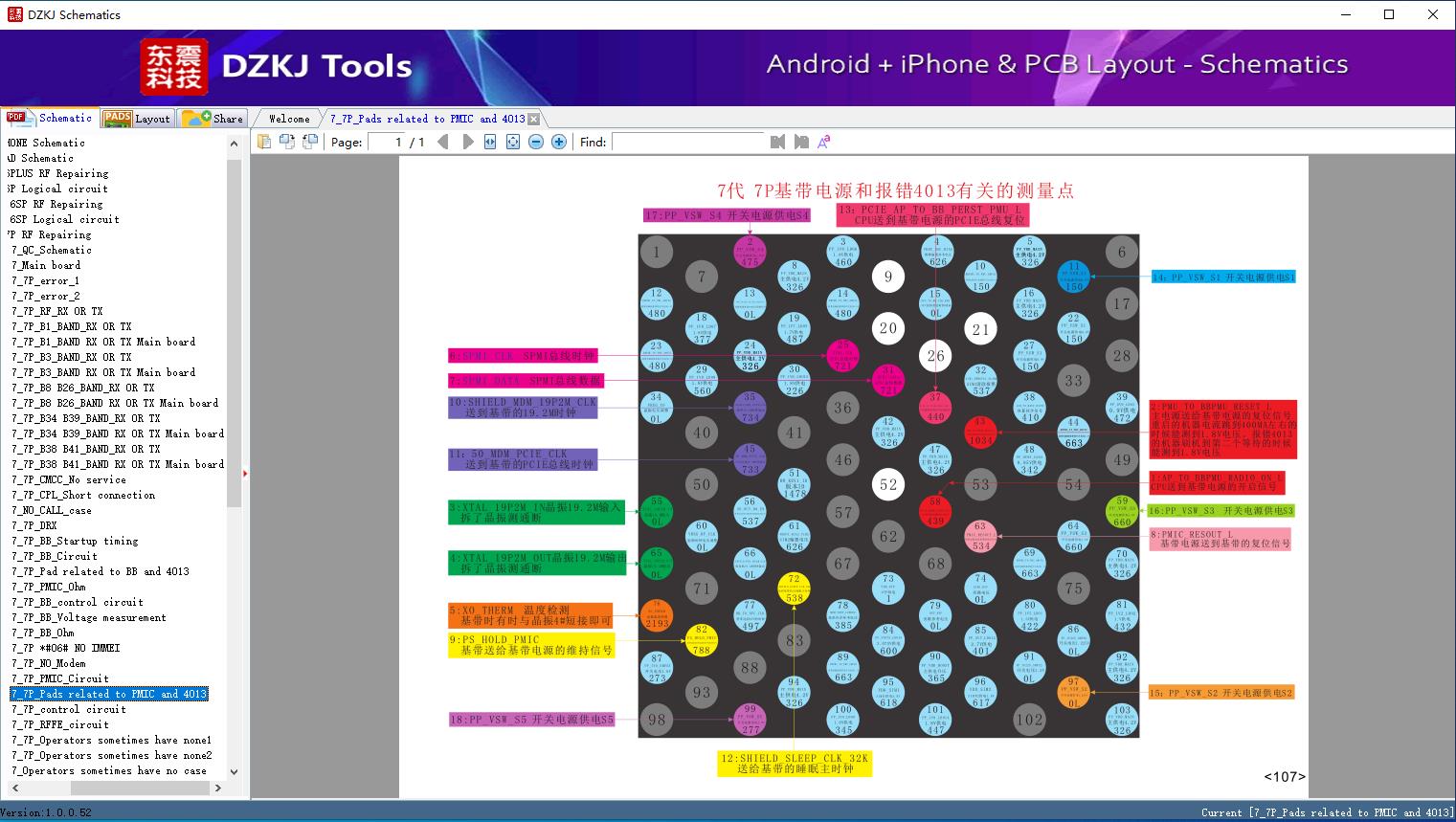1456x822 pixels.
Task: Click the Find search field
Action: 688,142
